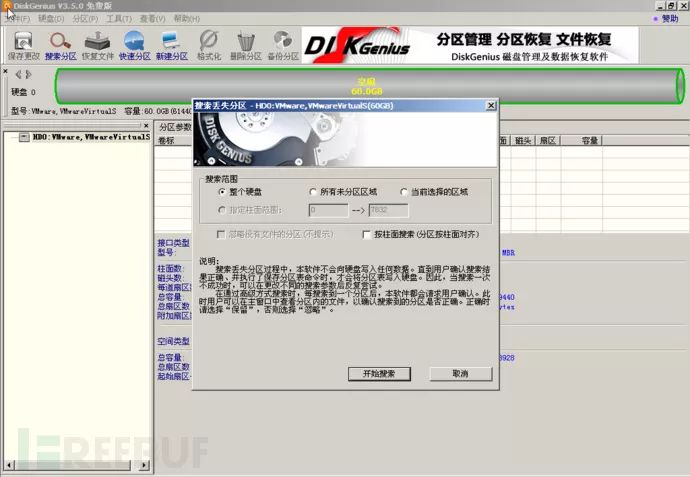
Task: Launch the 快速分区 (Quick Partition) tool
Action: click(135, 46)
